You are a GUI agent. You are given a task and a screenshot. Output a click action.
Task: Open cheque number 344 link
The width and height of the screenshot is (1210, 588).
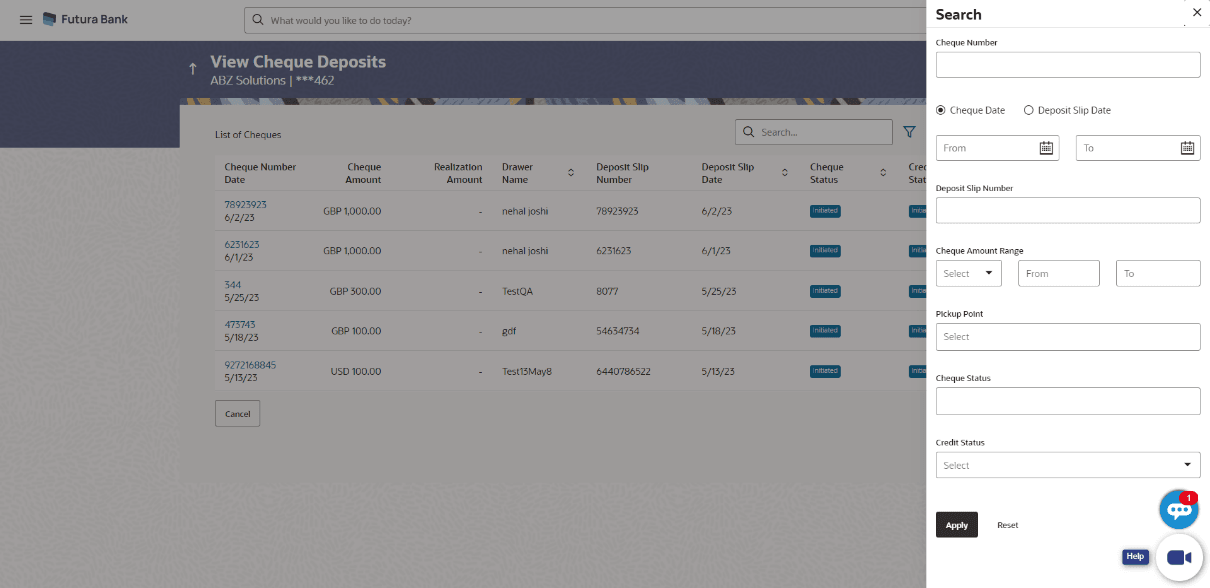coord(232,285)
